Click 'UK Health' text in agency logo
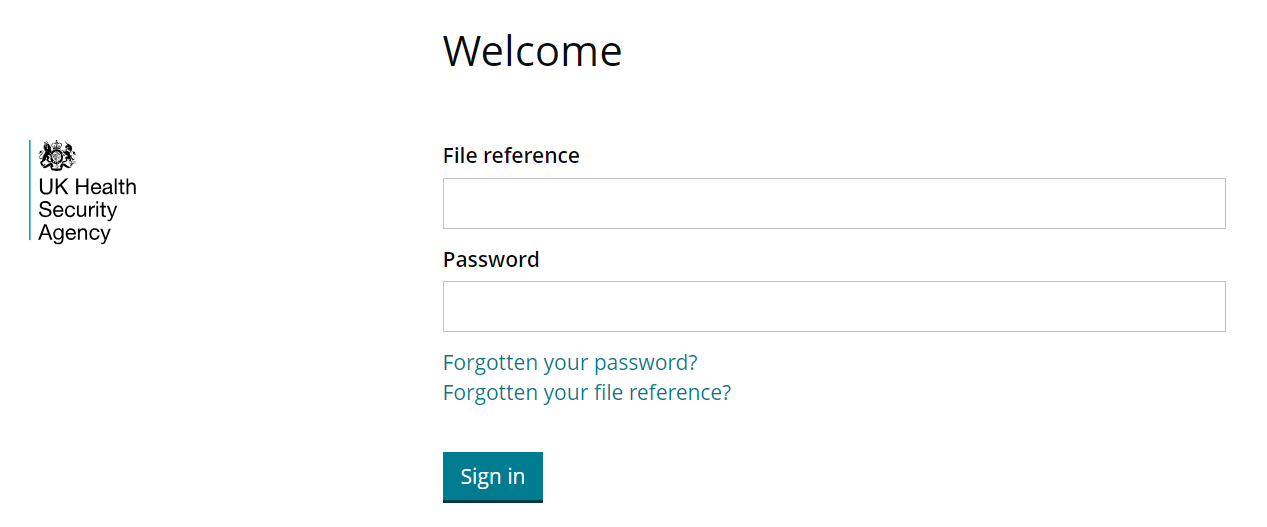1267x527 pixels. point(87,187)
